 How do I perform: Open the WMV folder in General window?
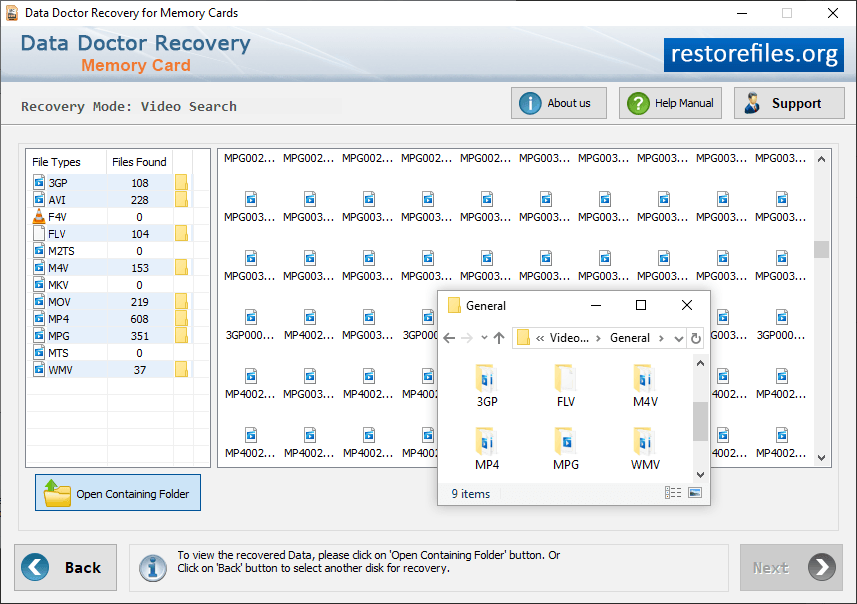tap(645, 448)
